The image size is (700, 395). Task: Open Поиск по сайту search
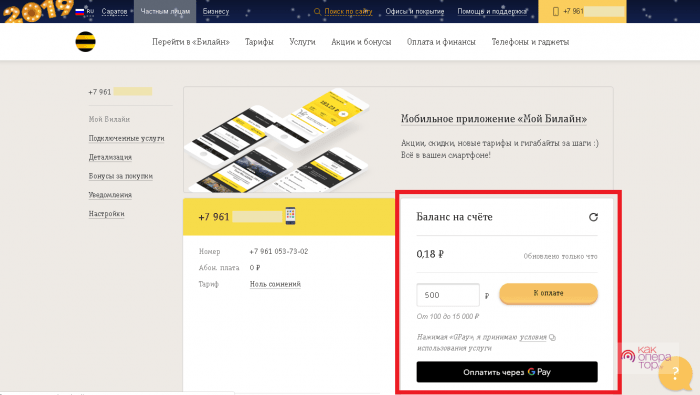coord(348,12)
